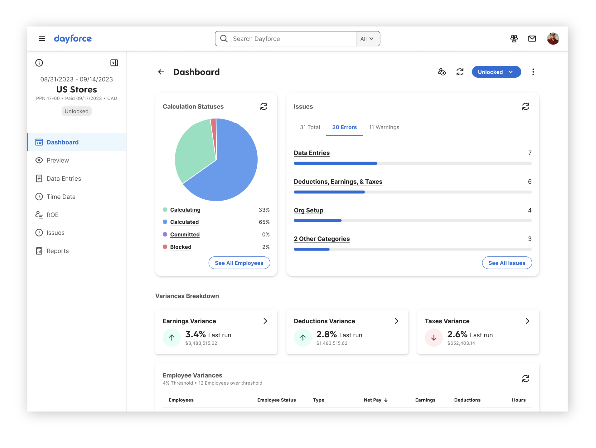The height and width of the screenshot is (448, 596).
Task: Switch to the Total issues tab
Action: 310,127
